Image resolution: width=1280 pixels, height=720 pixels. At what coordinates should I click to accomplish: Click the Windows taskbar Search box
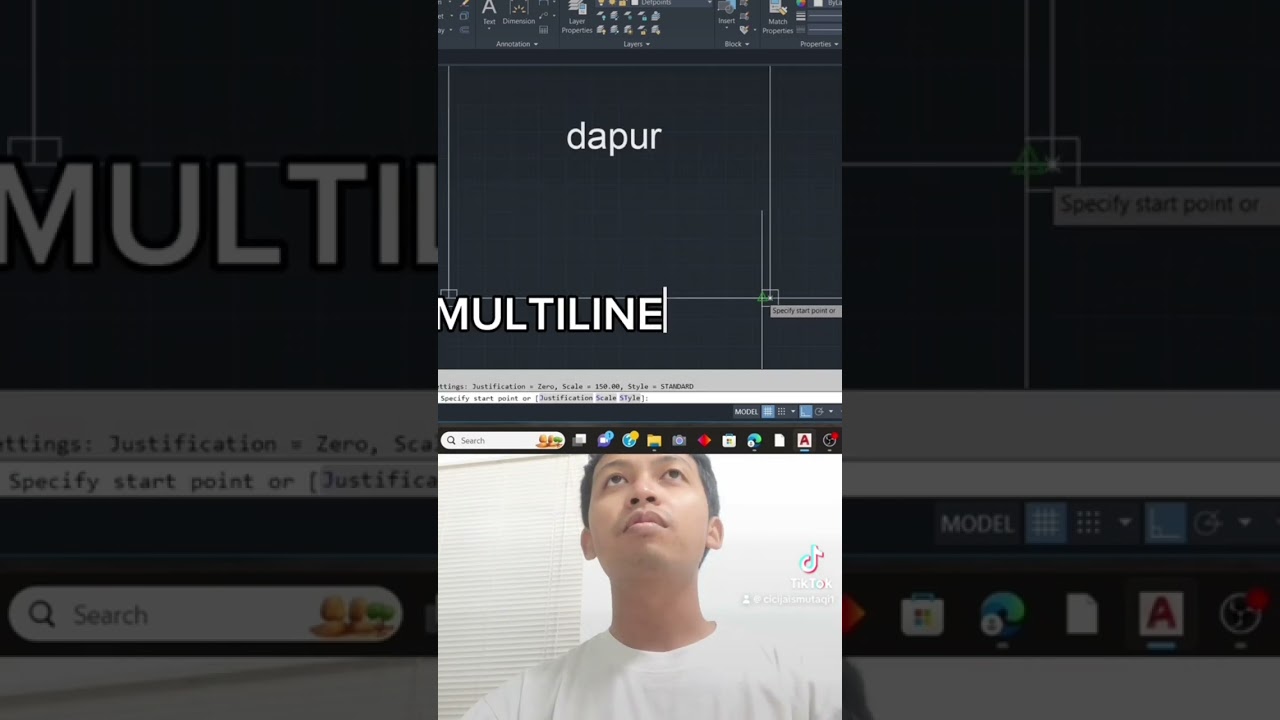click(x=502, y=440)
